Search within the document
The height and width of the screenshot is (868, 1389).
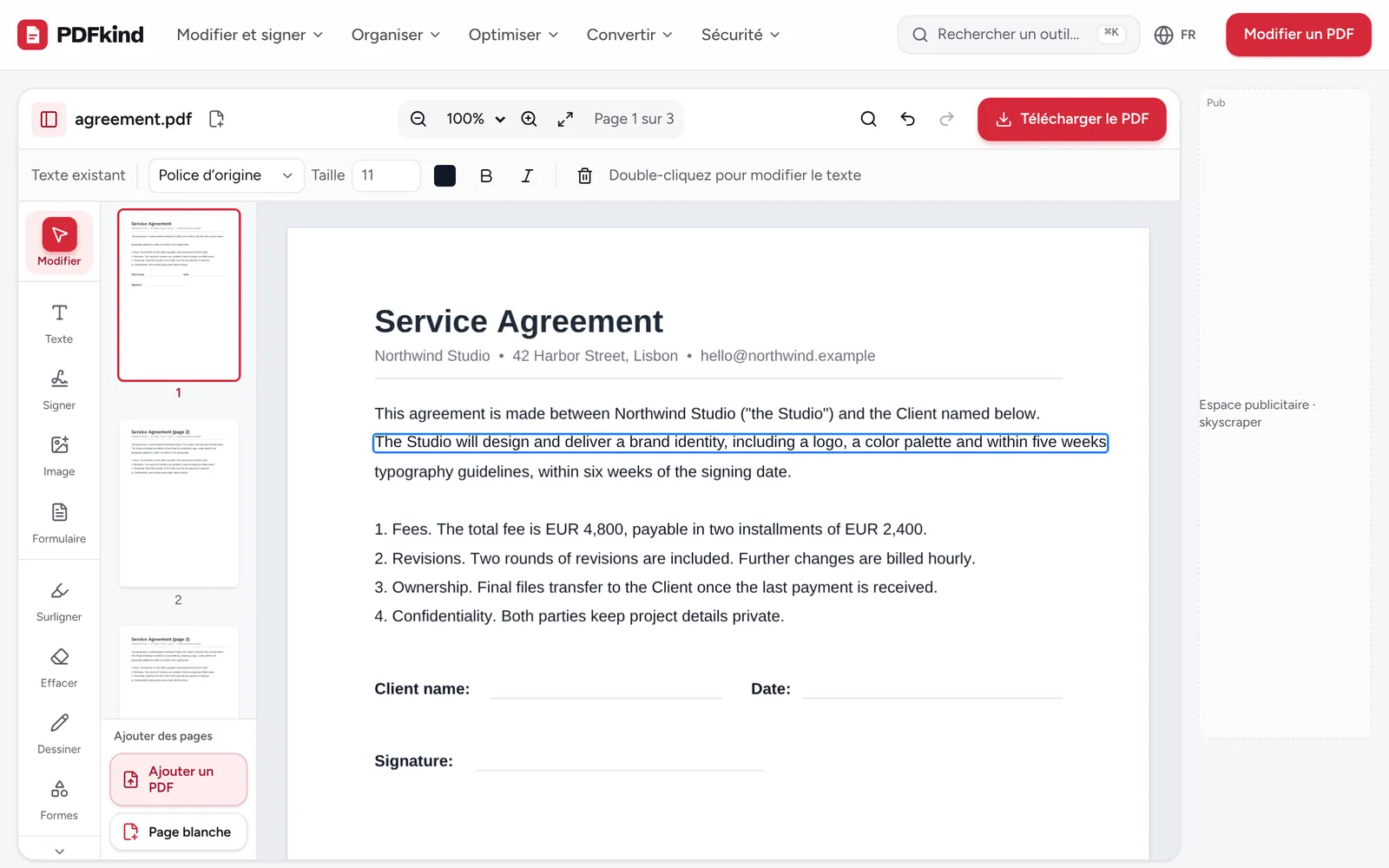point(868,119)
